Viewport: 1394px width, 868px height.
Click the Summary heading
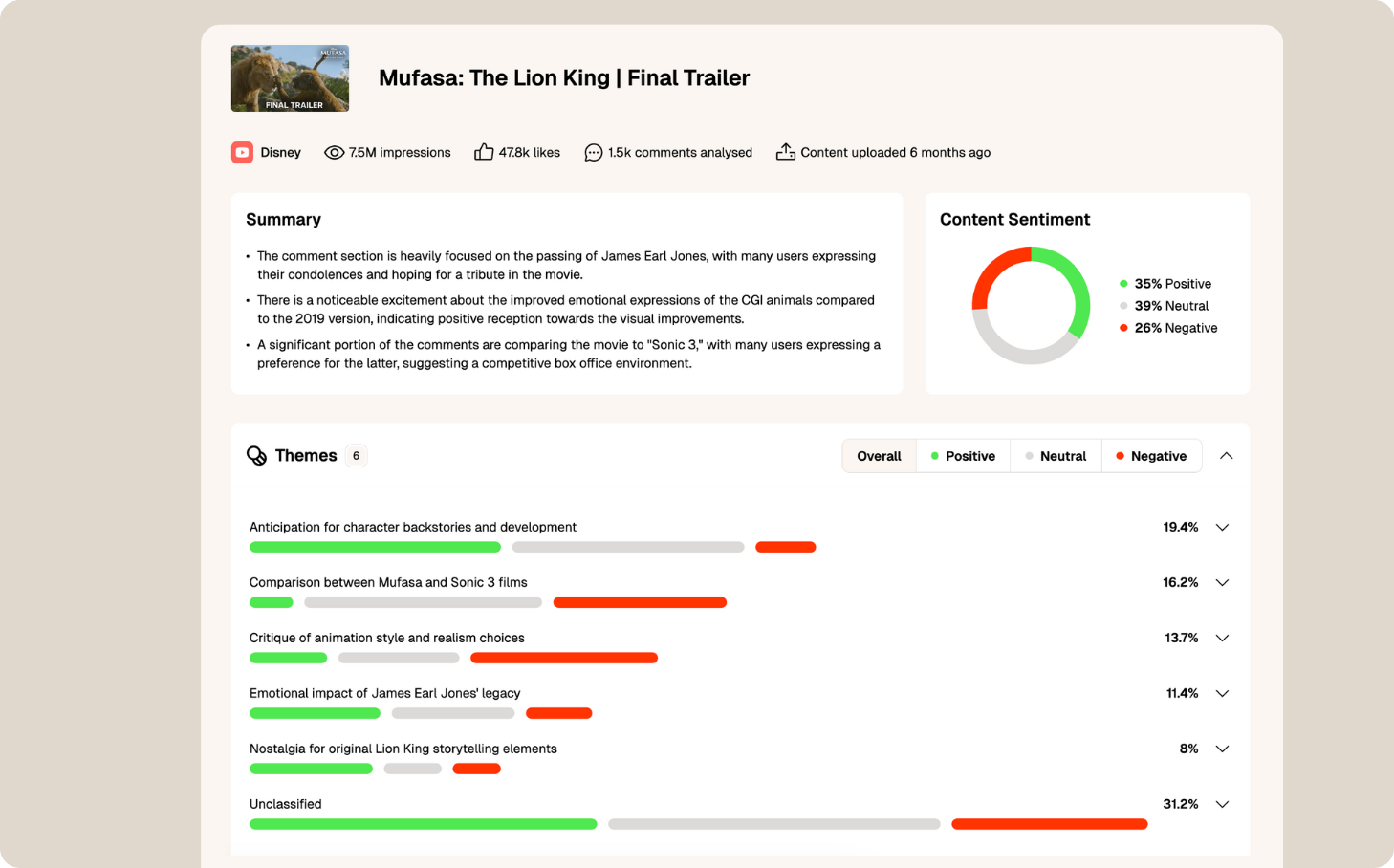point(284,220)
